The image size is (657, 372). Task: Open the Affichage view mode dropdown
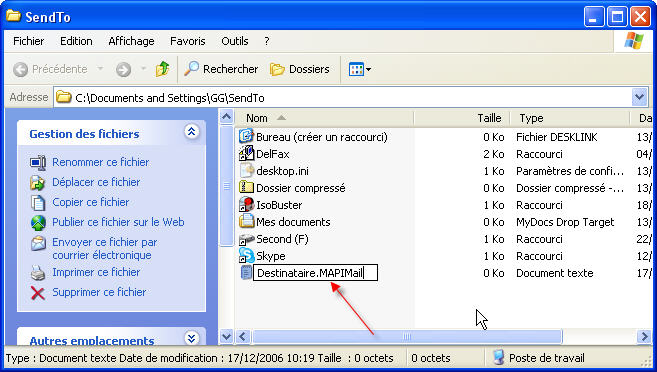tap(360, 69)
